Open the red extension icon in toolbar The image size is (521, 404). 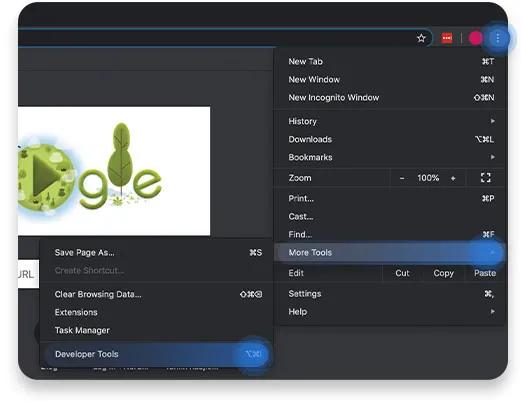pyautogui.click(x=447, y=38)
